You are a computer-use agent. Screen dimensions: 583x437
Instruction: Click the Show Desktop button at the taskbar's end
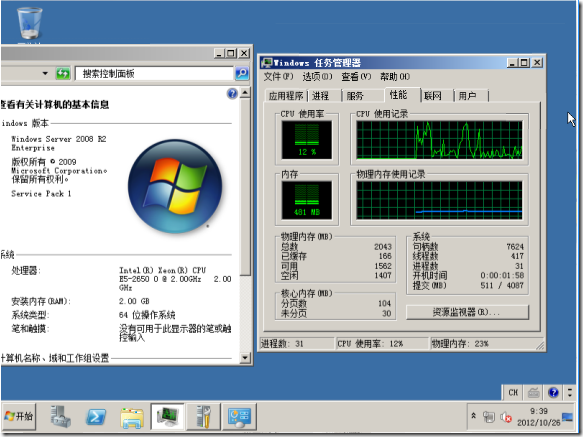click(x=567, y=417)
